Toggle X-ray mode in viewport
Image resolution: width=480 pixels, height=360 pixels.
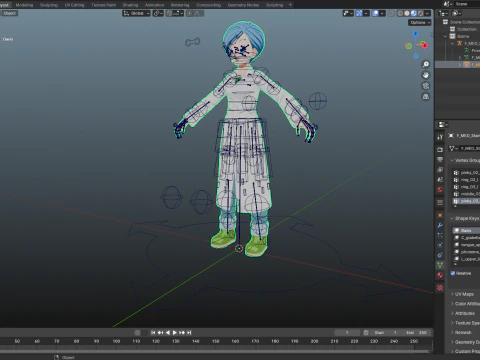[392, 13]
